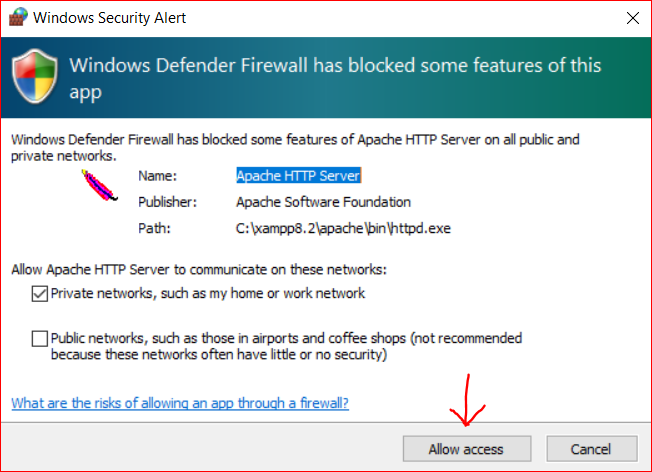The image size is (652, 472).
Task: Click the Windows Security Alert title text
Action: click(x=109, y=18)
